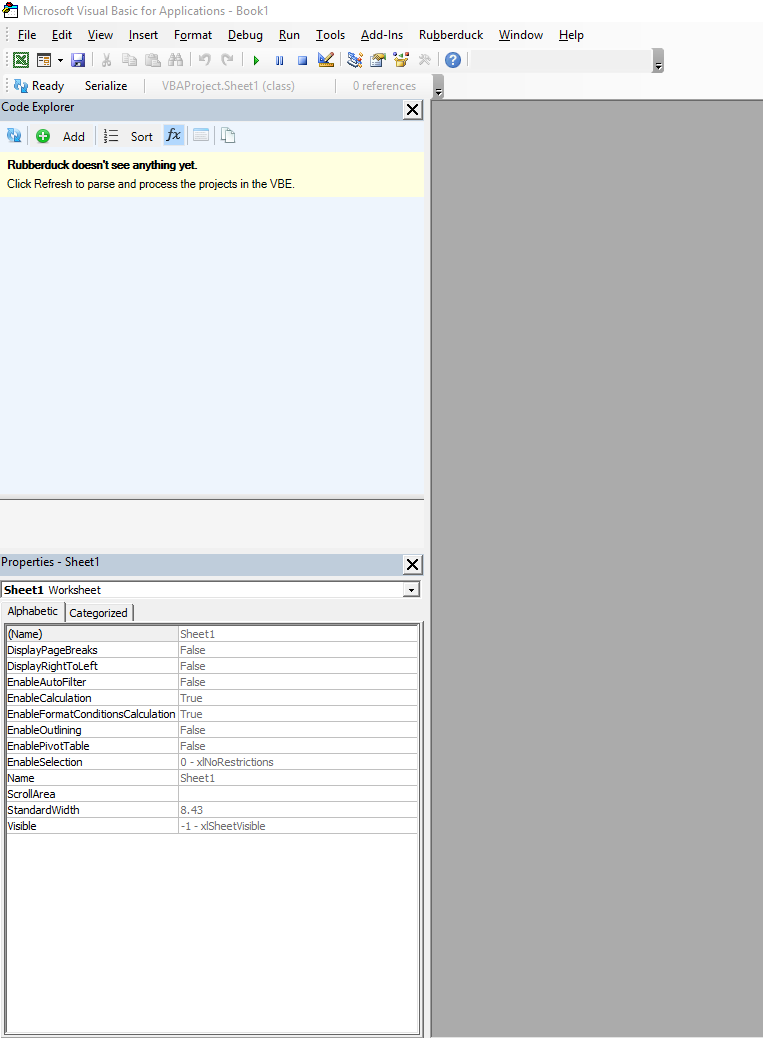Click the Break pause icon
Screen dimensions: 763x1038
pos(279,60)
